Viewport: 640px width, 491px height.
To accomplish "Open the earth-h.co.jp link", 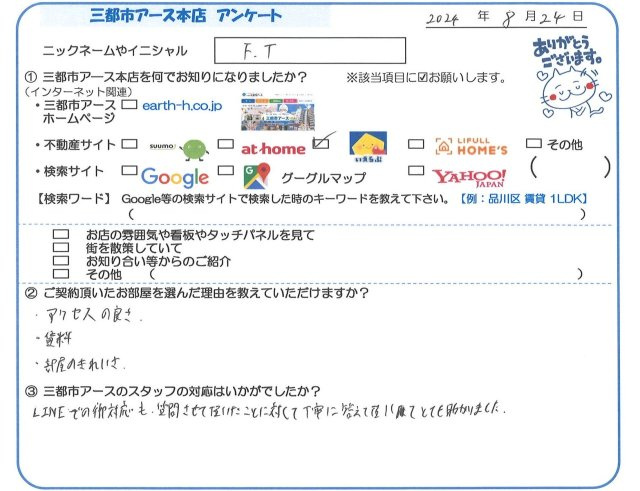I will pyautogui.click(x=182, y=106).
